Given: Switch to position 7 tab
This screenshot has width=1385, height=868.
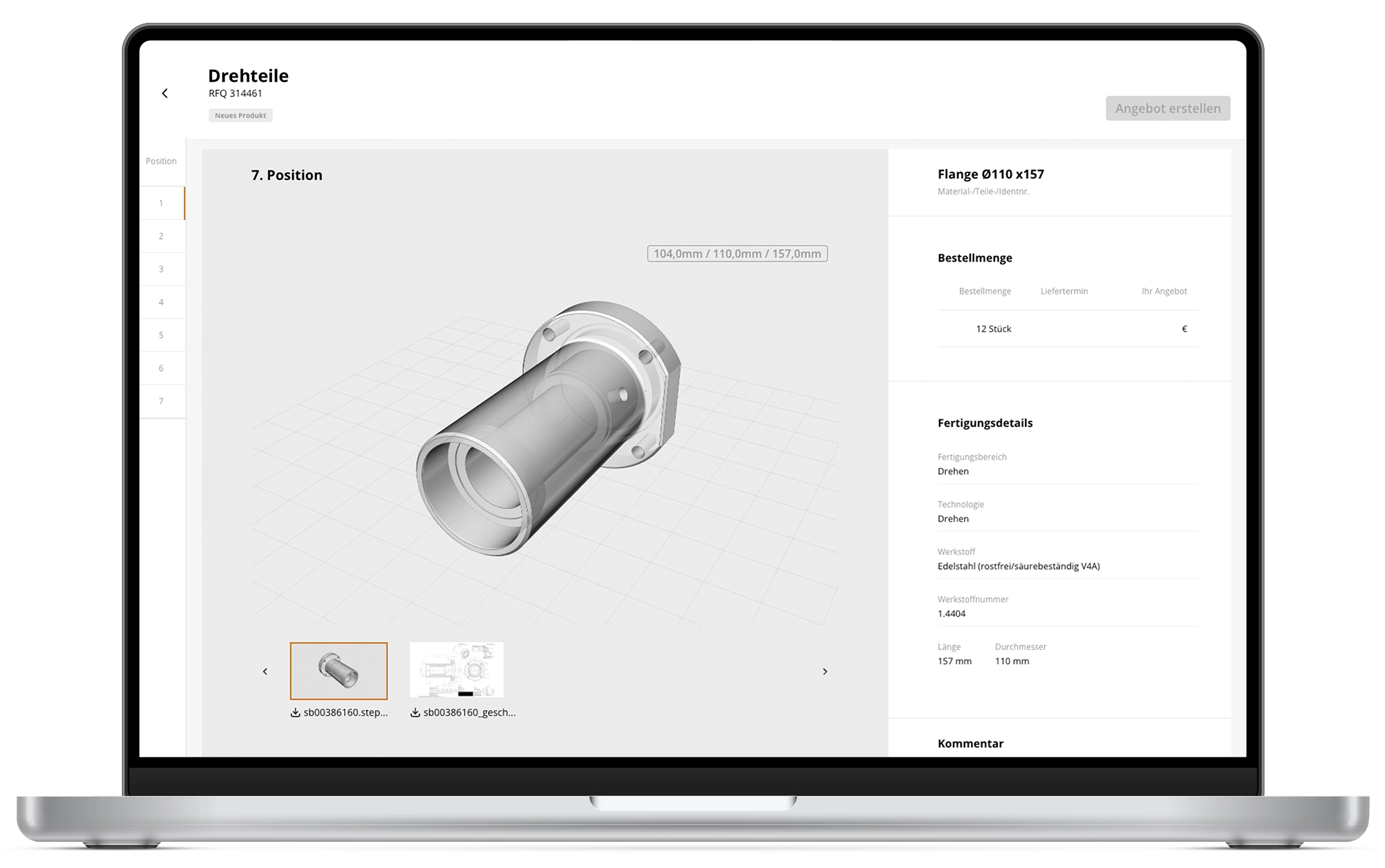Looking at the screenshot, I should 161,401.
